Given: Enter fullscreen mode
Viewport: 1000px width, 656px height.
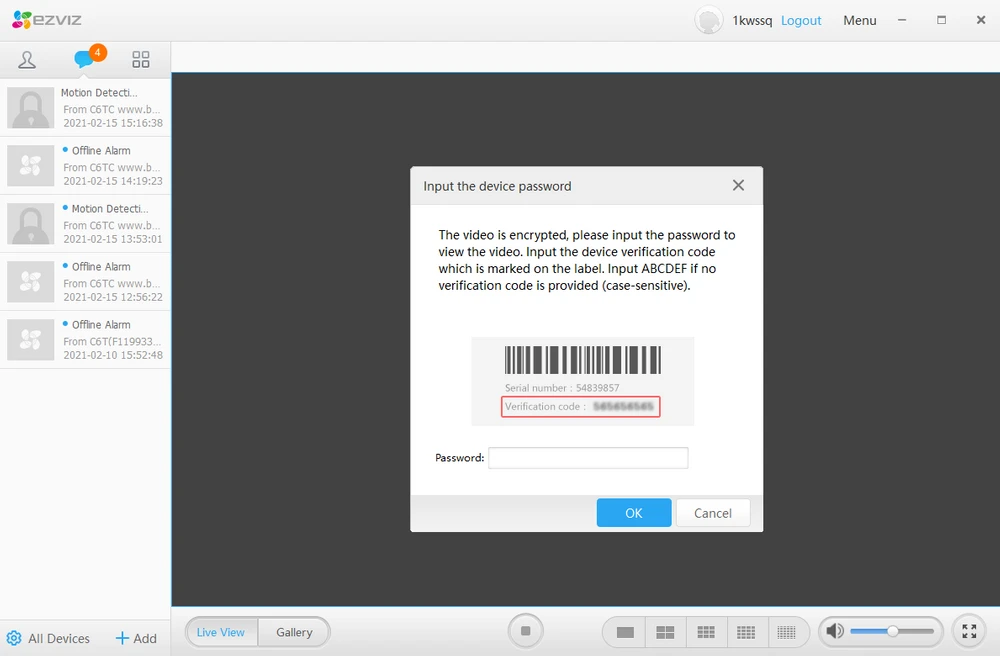Looking at the screenshot, I should 968,631.
